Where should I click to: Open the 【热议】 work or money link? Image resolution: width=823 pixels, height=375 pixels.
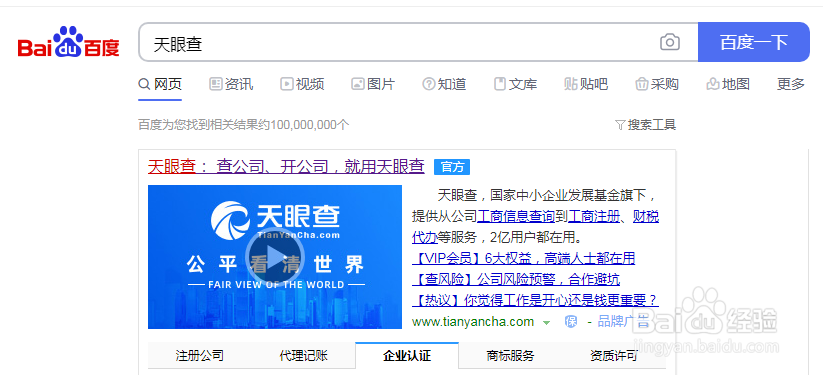(x=535, y=300)
